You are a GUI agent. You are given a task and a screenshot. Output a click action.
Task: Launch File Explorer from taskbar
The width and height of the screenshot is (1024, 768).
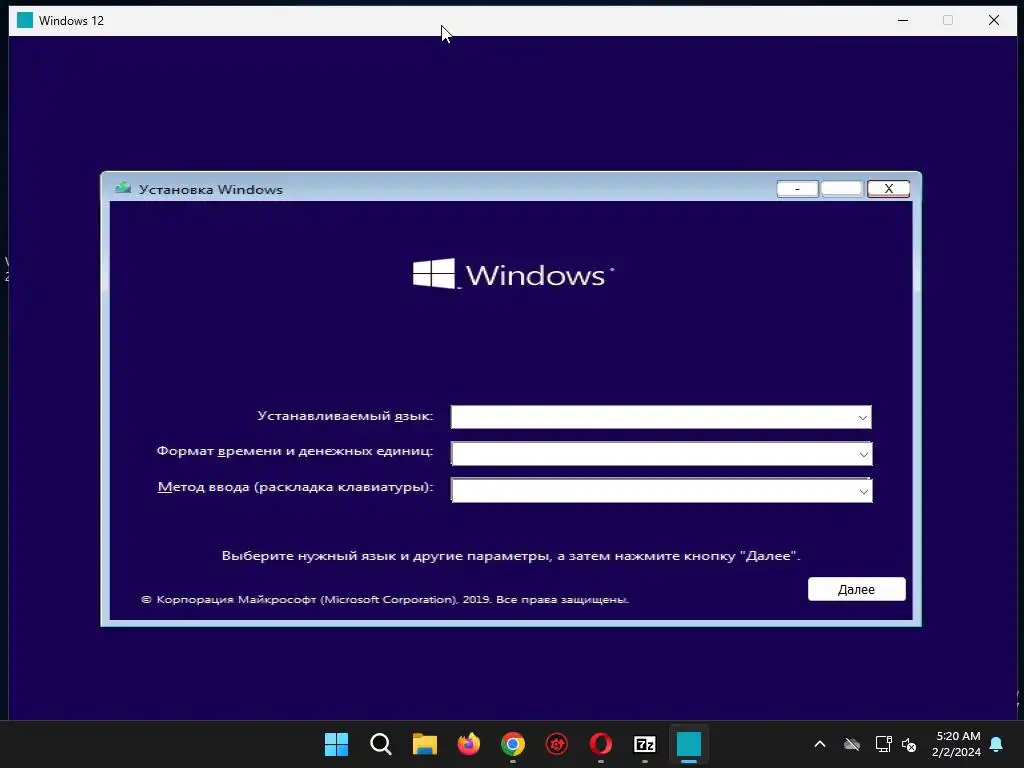tap(424, 744)
